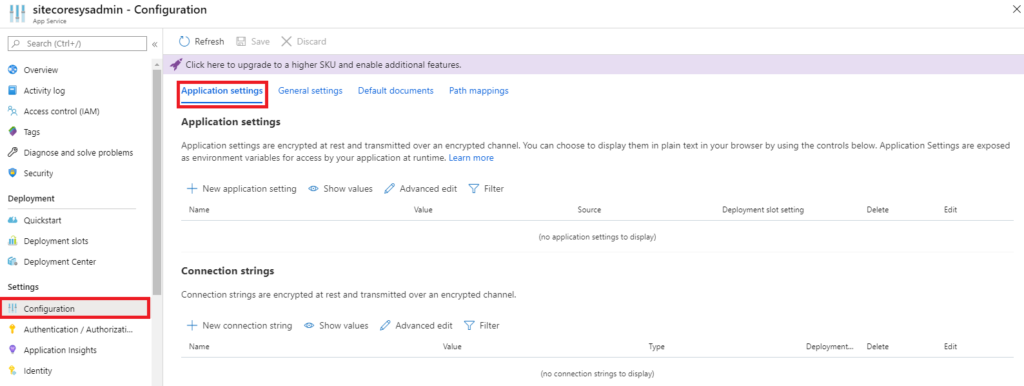The width and height of the screenshot is (1024, 386).
Task: Open Authentication / Authorization settings
Action: tap(78, 329)
